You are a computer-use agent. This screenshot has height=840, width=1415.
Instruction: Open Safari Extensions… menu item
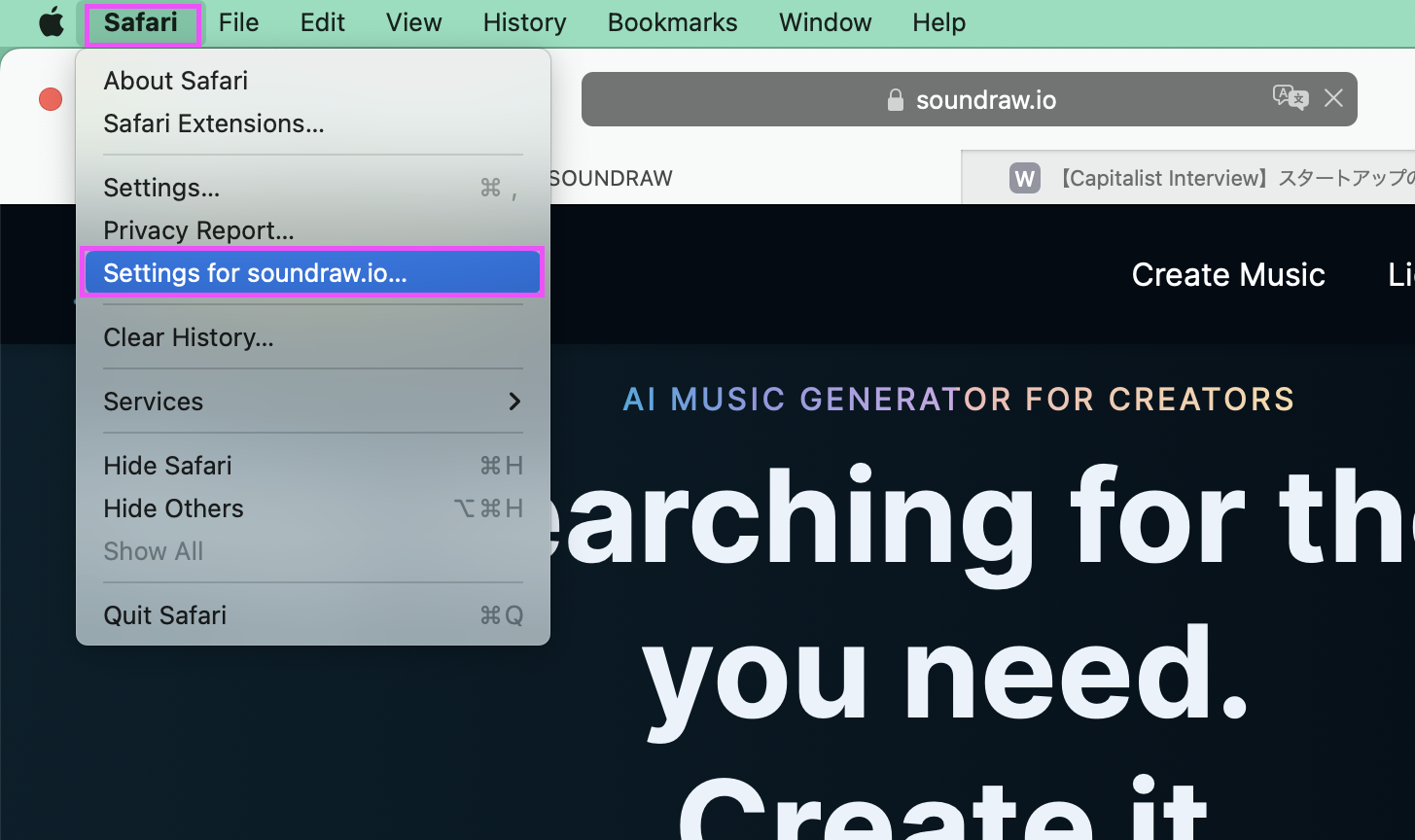(214, 123)
